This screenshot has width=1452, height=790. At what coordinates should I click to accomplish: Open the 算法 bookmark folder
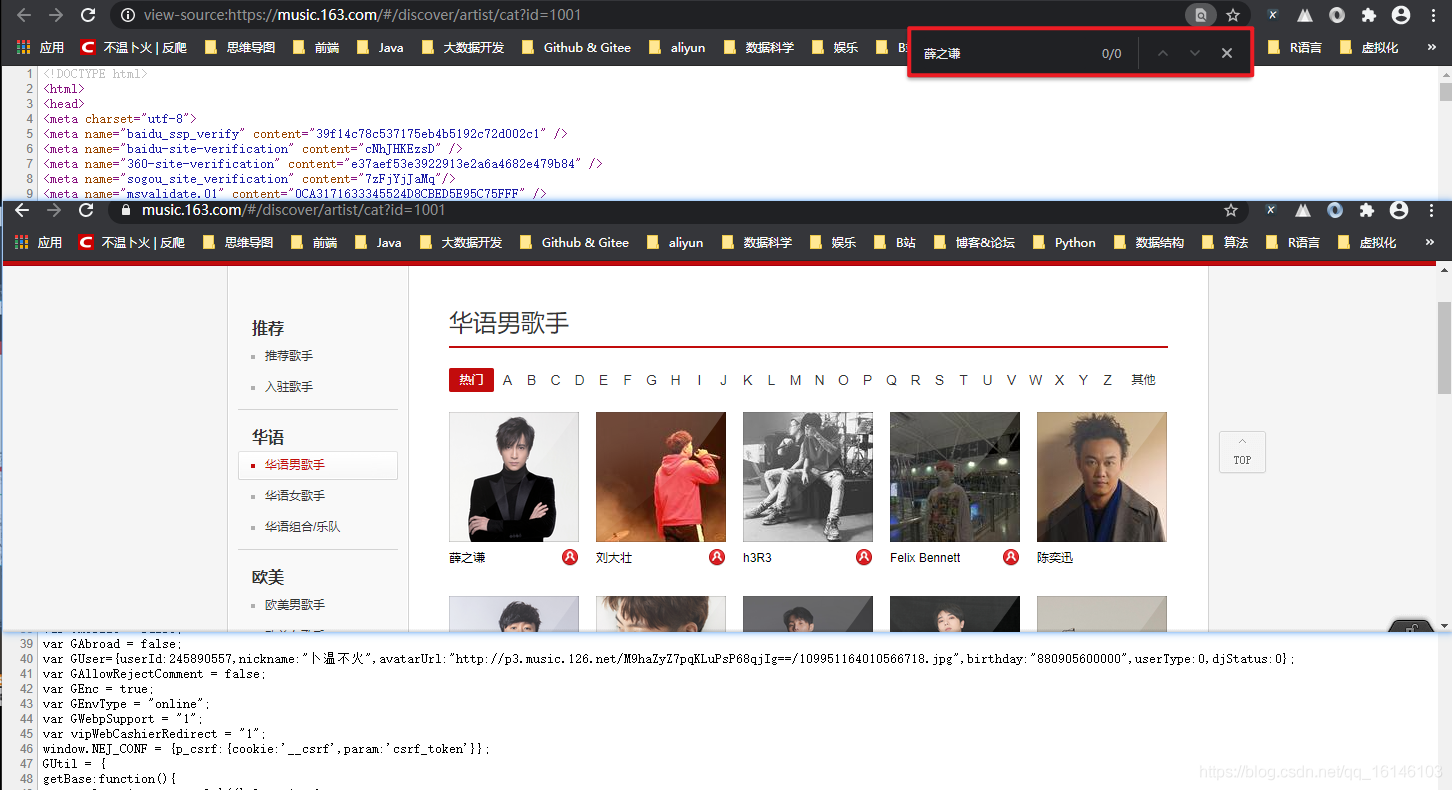click(x=1224, y=242)
